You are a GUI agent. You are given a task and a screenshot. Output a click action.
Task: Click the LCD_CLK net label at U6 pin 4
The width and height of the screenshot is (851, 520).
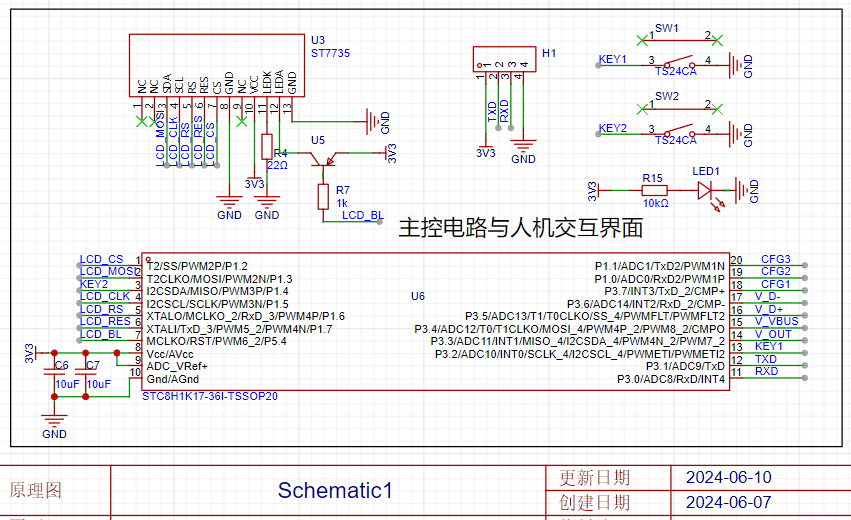105,296
